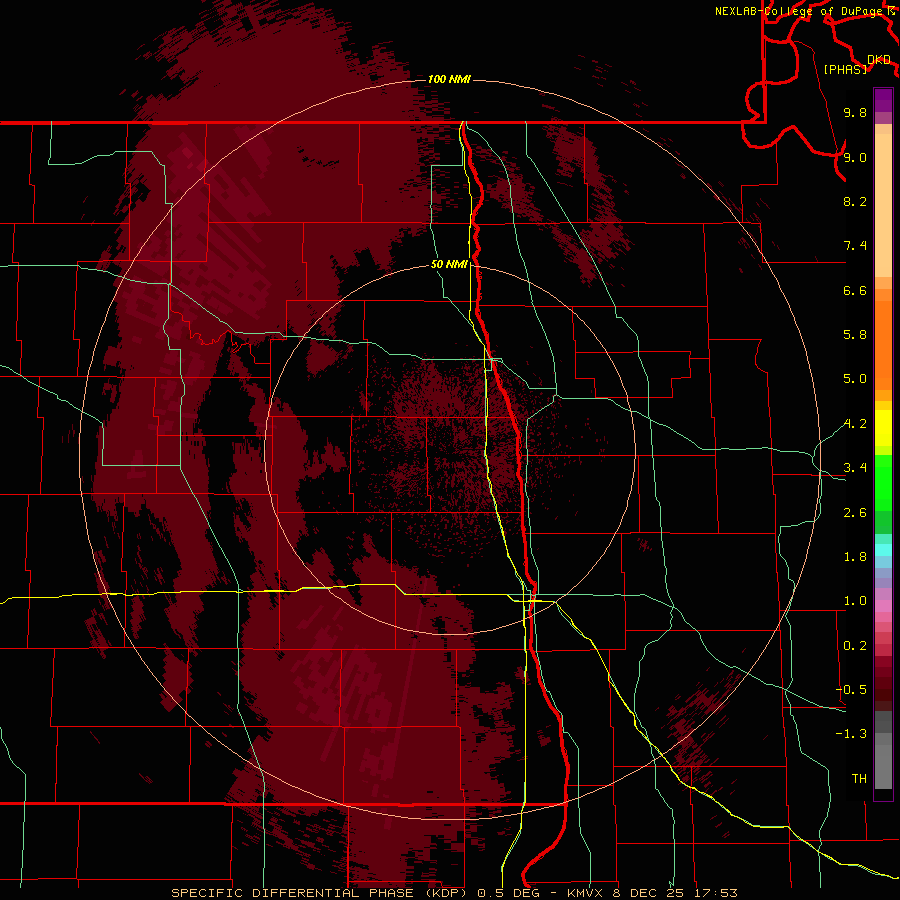Pick the bright green segment of the color bar
Image resolution: width=900 pixels, height=900 pixels.
point(883,482)
